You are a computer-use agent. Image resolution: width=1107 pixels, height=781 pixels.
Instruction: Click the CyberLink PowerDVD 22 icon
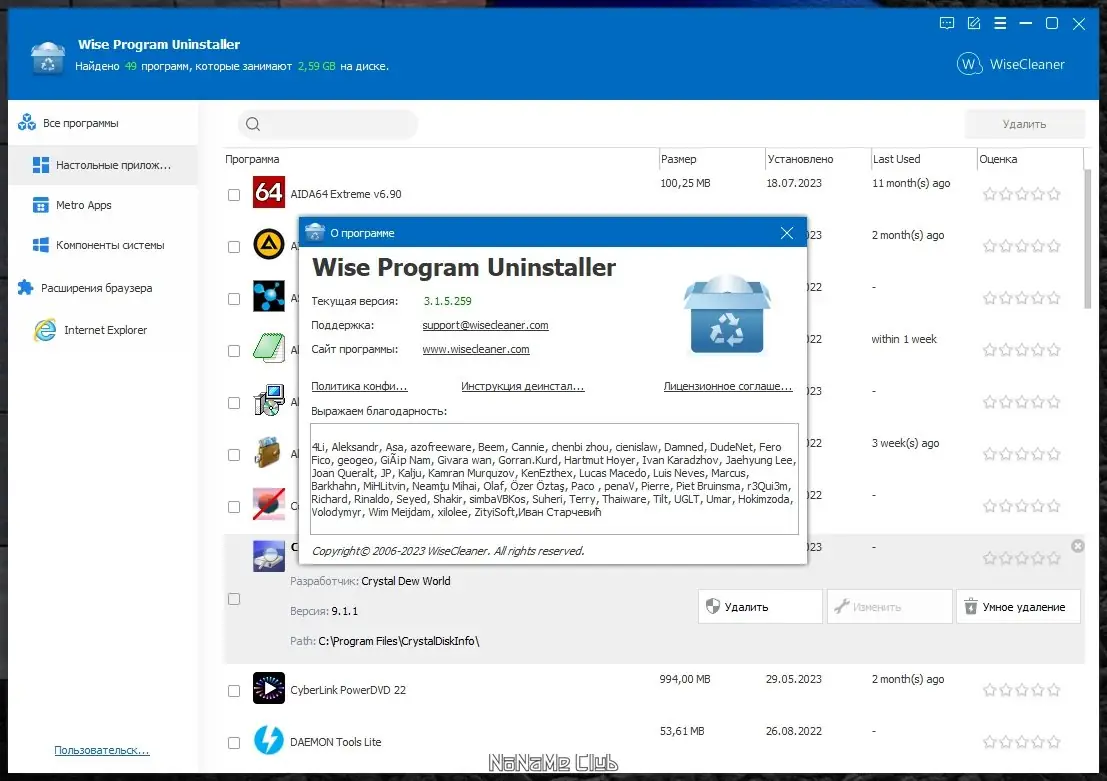point(268,688)
